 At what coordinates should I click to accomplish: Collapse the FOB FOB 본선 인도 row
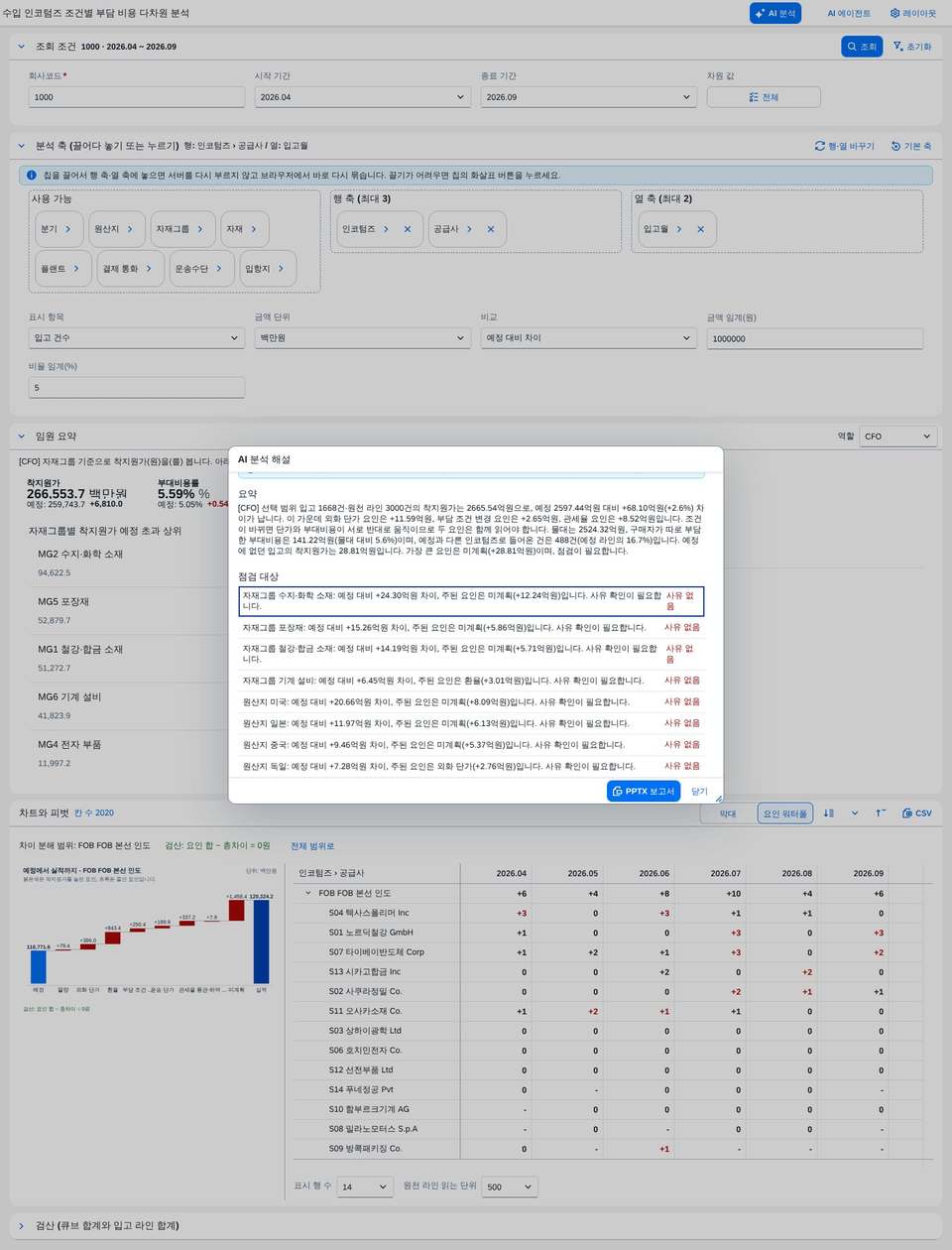308,894
